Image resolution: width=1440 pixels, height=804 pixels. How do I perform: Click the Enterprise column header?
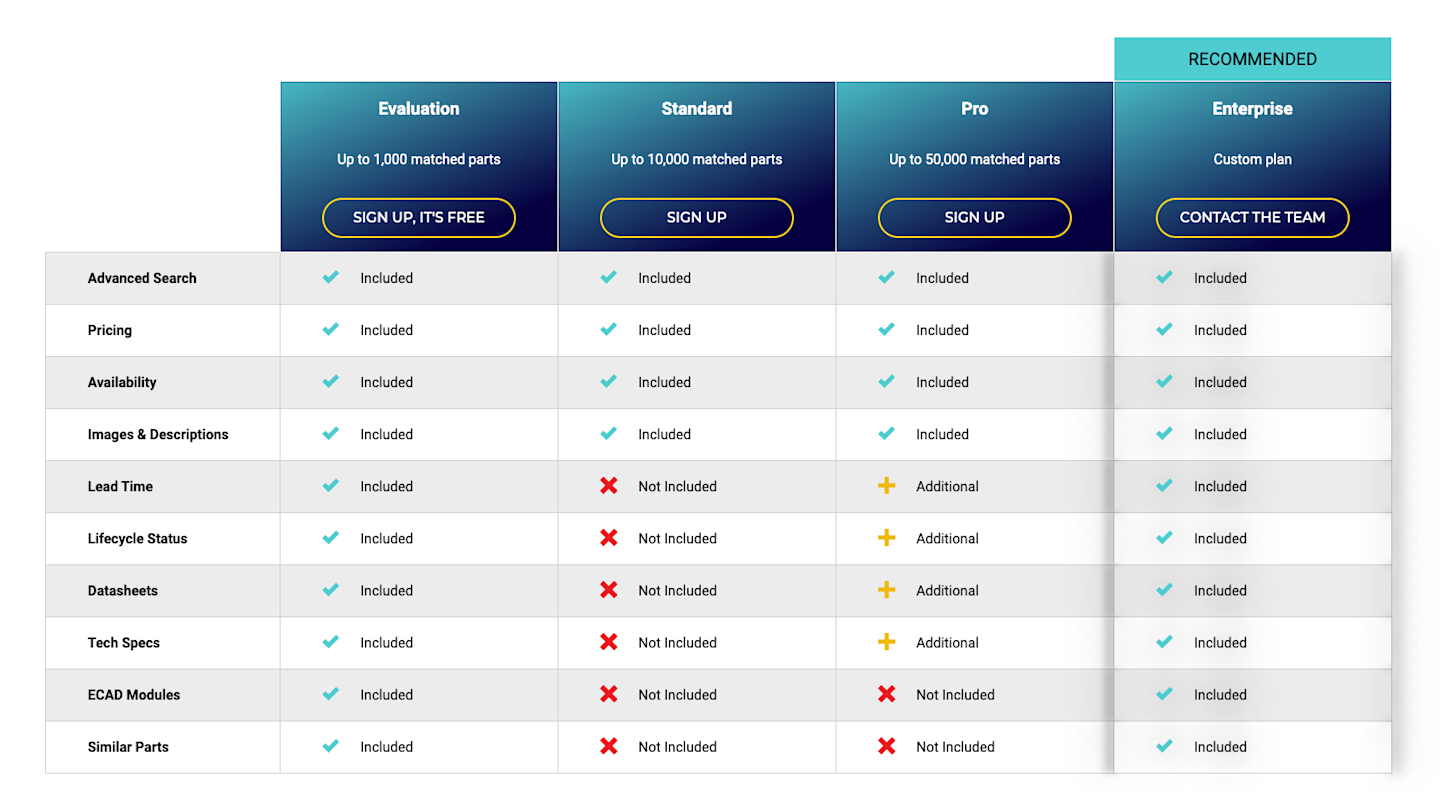click(x=1252, y=108)
